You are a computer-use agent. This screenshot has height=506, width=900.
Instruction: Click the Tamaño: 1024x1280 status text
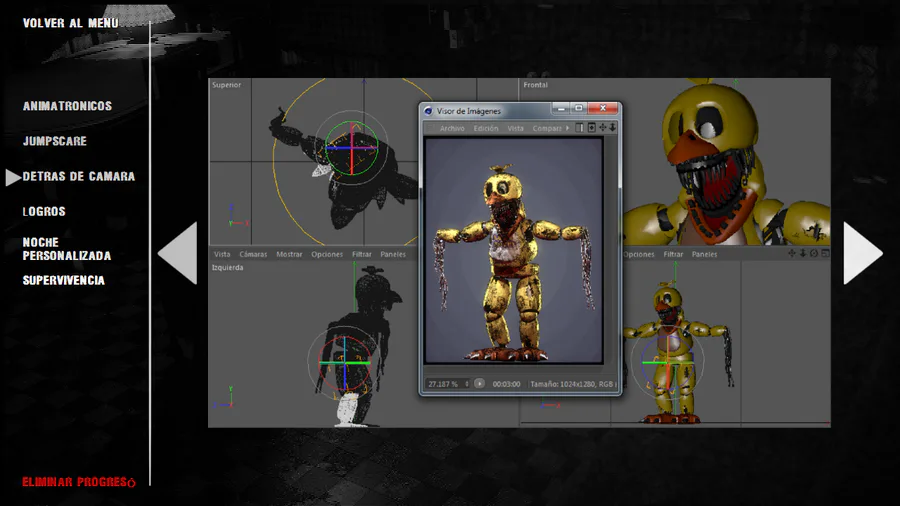point(573,384)
